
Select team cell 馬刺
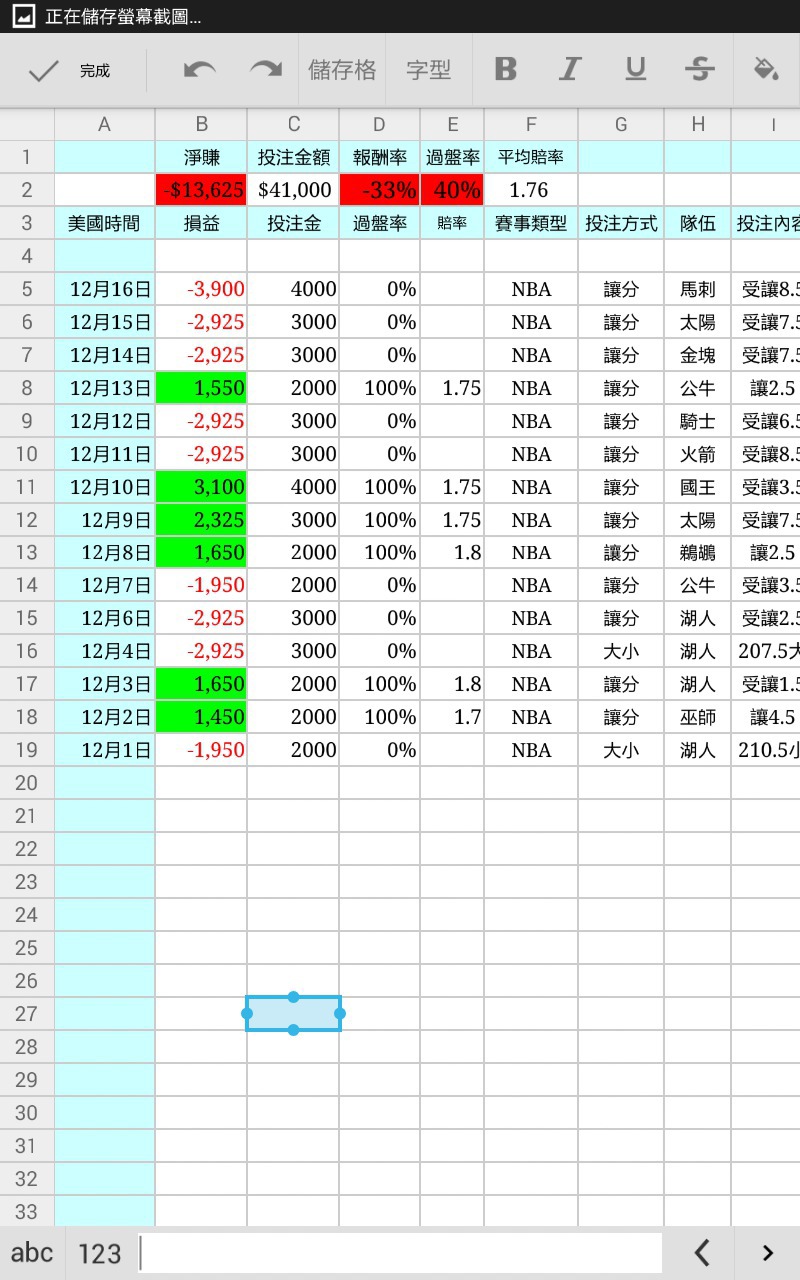click(698, 289)
